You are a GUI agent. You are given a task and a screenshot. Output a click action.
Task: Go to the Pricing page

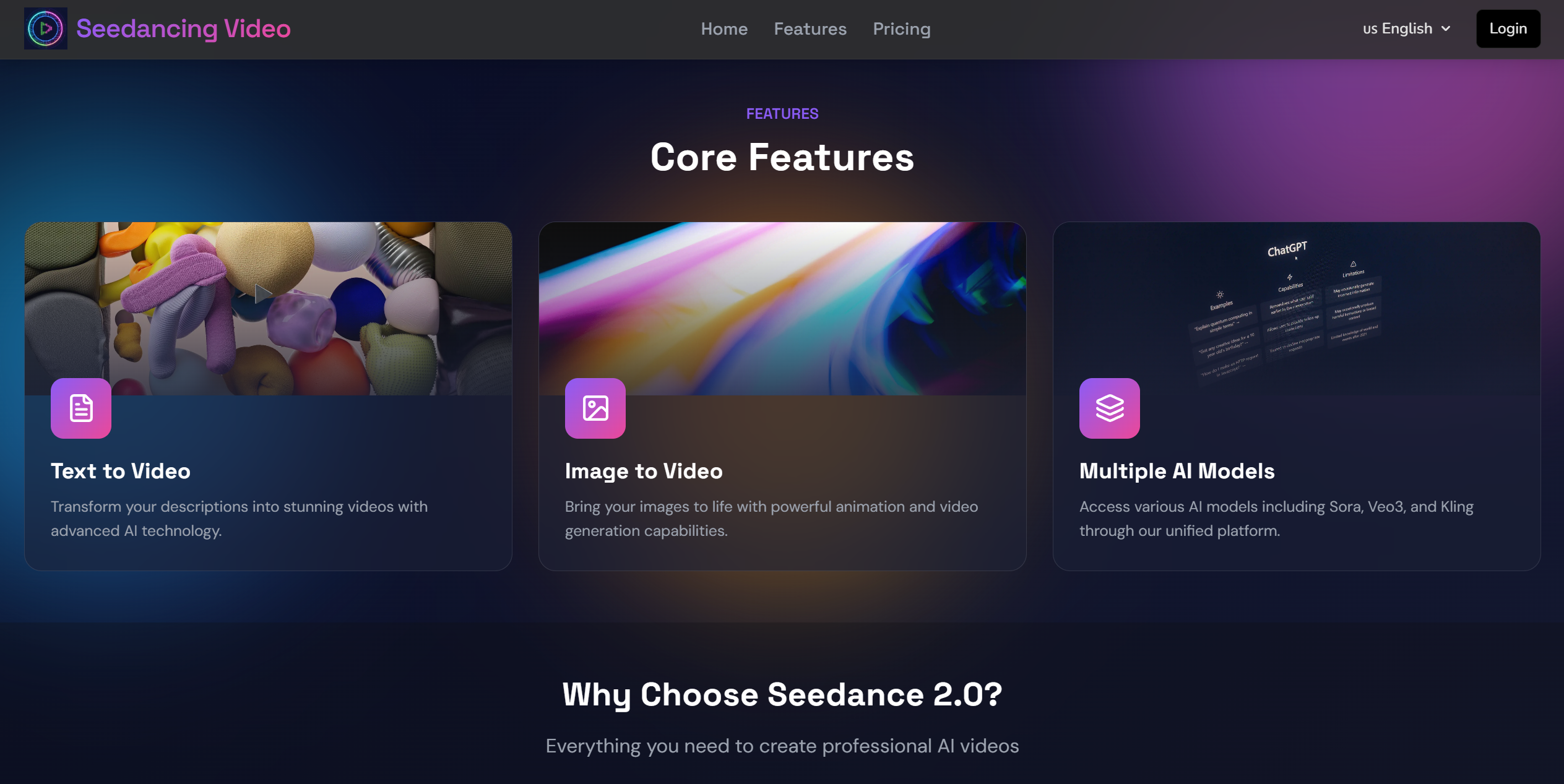(901, 28)
